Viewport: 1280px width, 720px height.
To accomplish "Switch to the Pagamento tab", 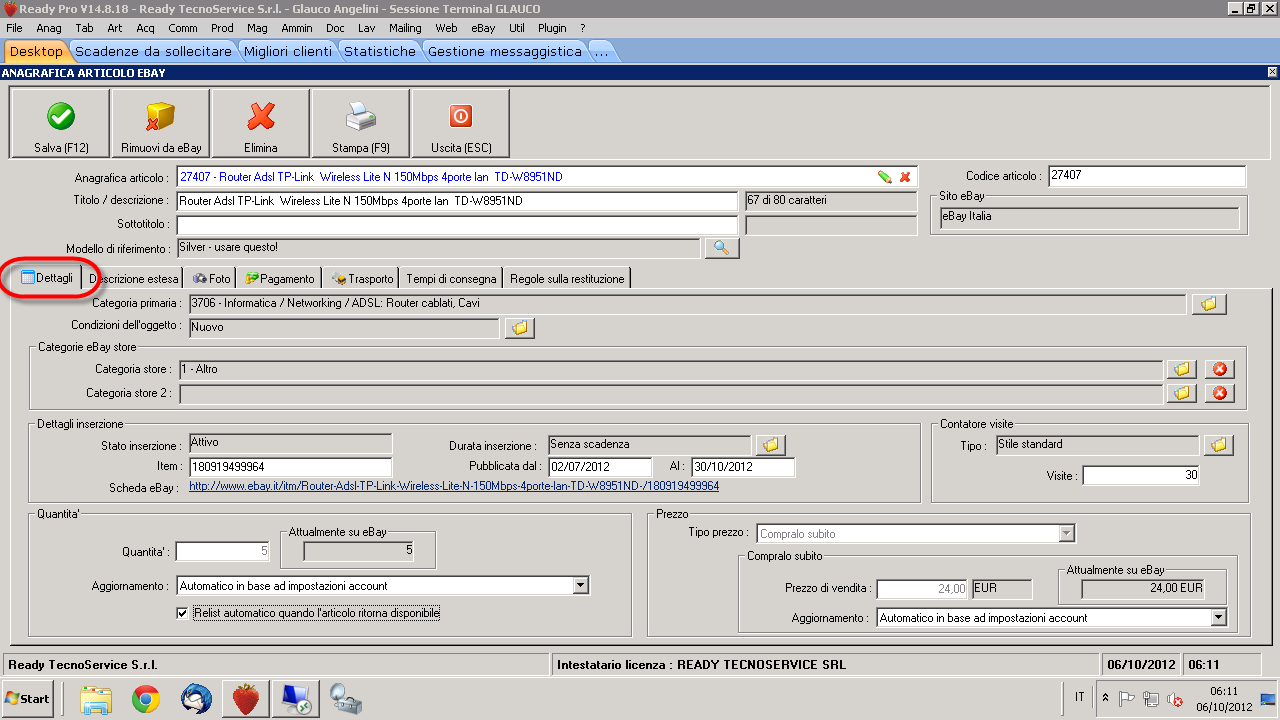I will pyautogui.click(x=281, y=279).
